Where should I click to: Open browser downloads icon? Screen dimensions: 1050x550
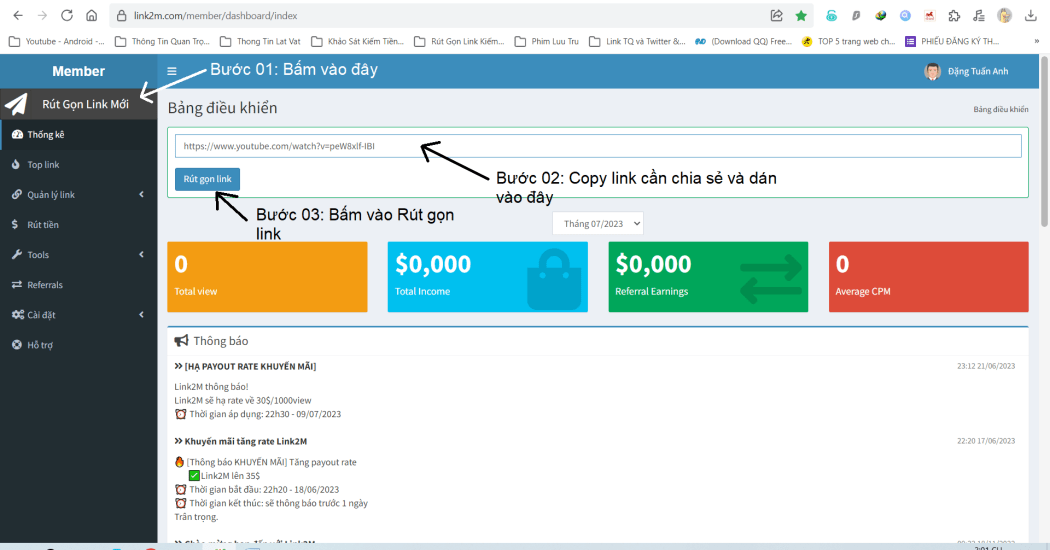1031,15
